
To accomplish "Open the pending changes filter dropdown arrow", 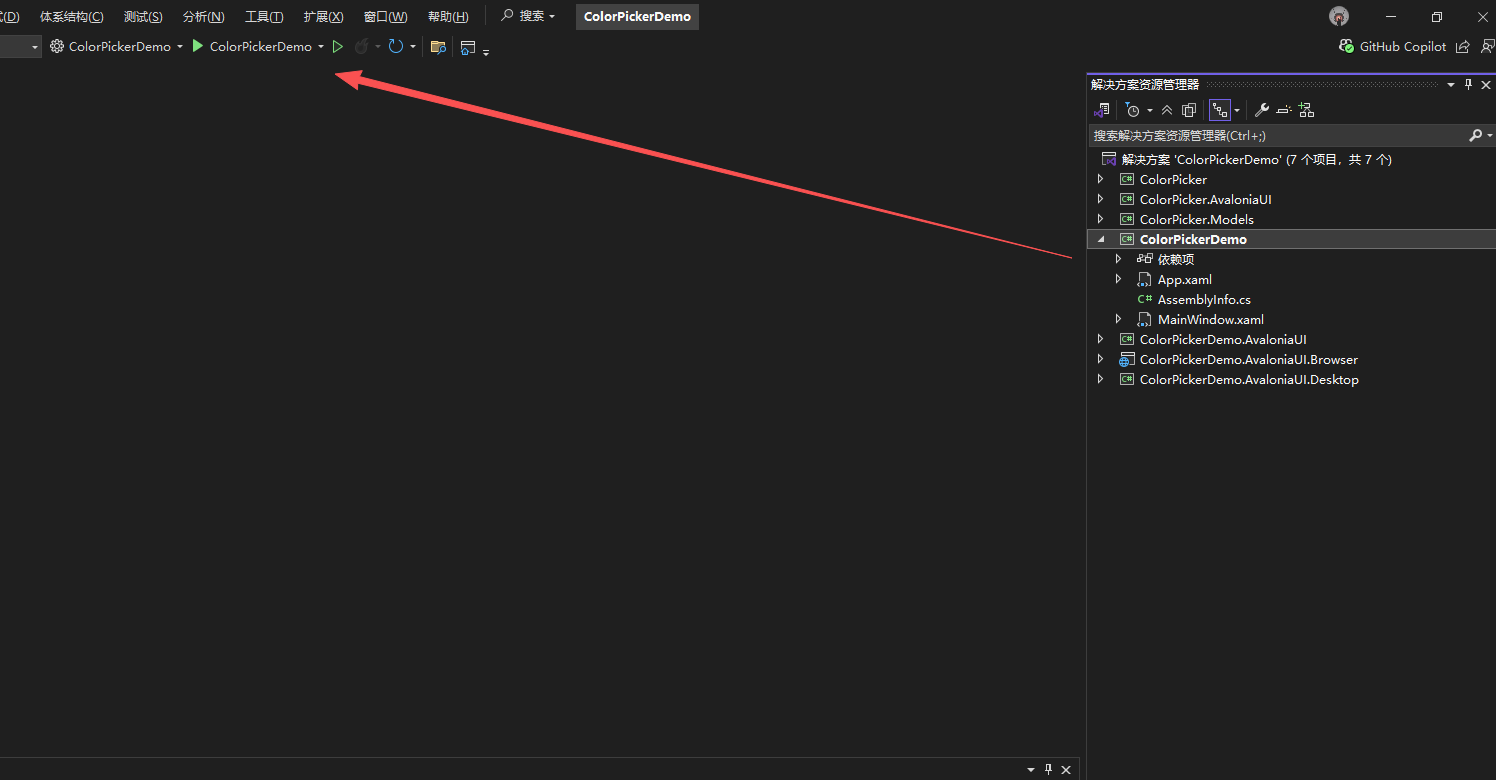I will coord(1150,110).
